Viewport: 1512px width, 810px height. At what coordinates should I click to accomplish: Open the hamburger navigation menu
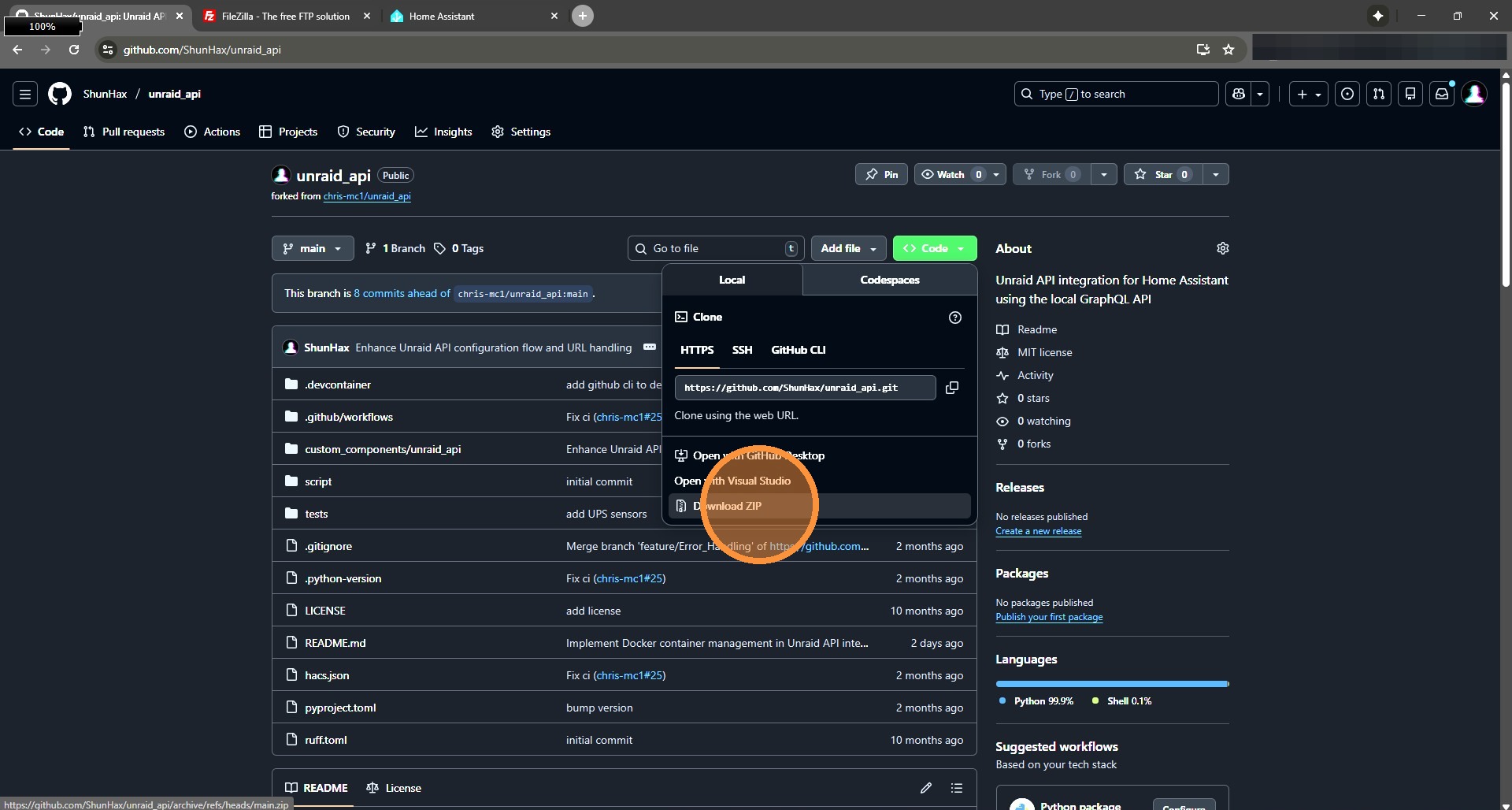[25, 94]
